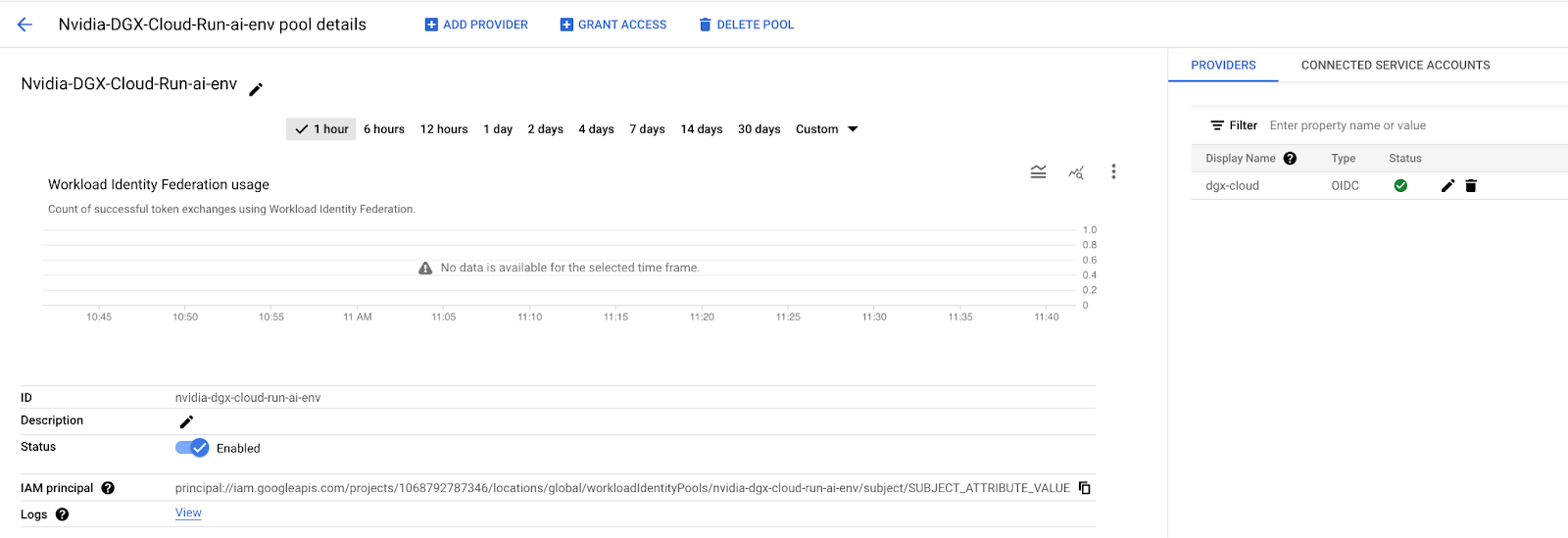Screen dimensions: 1568x538
Task: Open metrics explorer chart icon
Action: click(x=1076, y=172)
